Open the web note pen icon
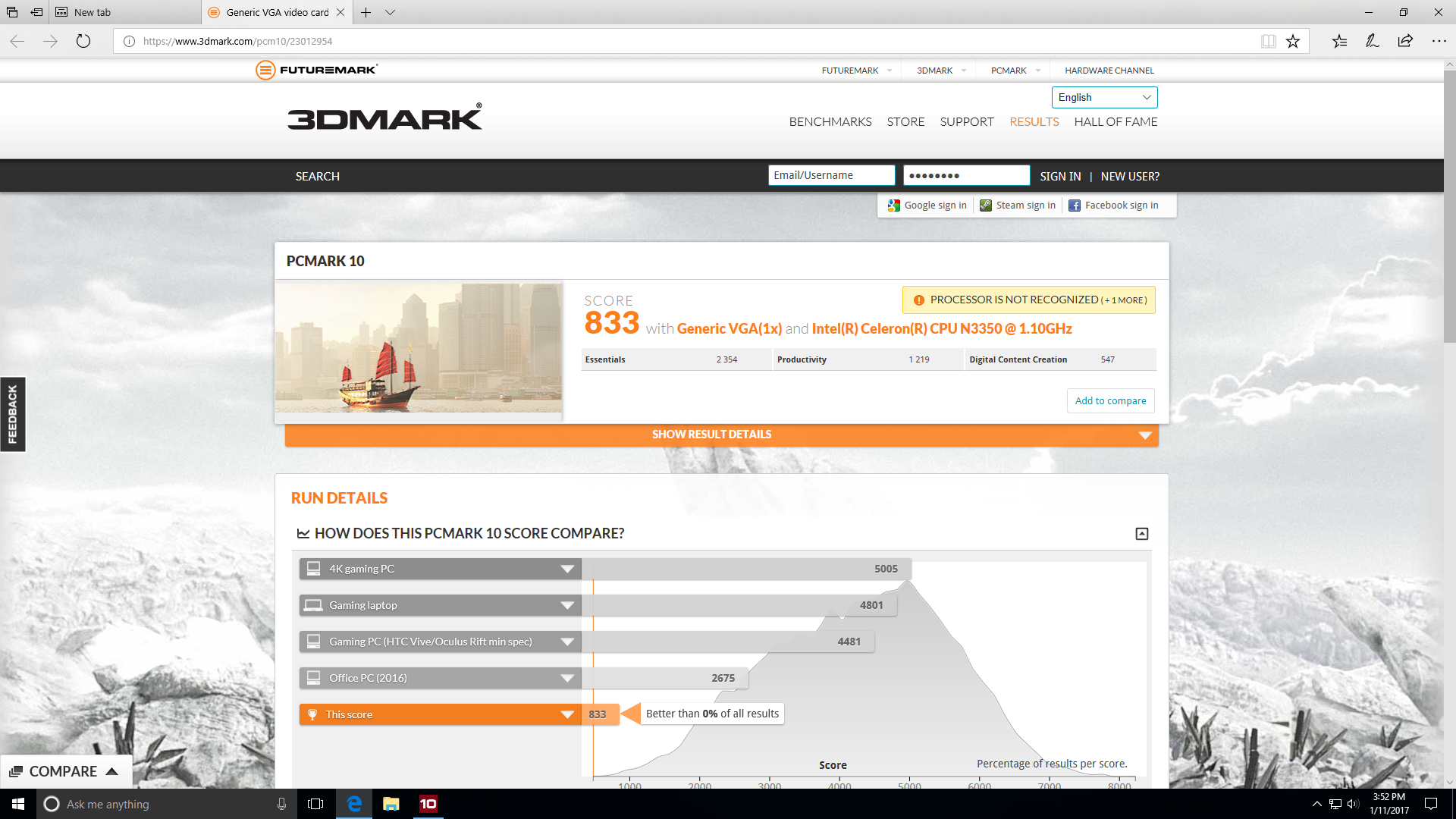Screen dimensions: 1456x819 click(x=1373, y=41)
